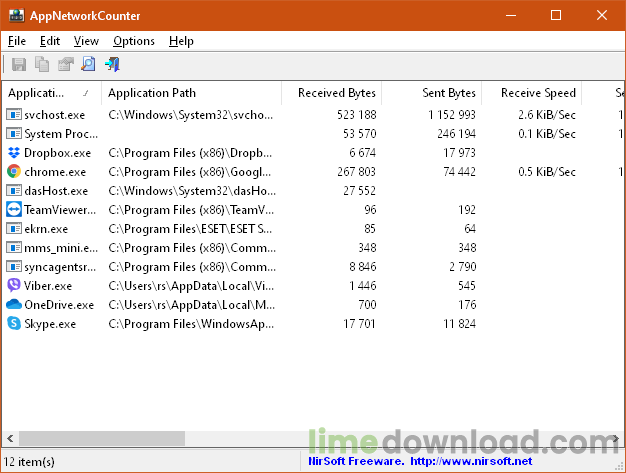Click the chrome.exe icon

[x=14, y=172]
